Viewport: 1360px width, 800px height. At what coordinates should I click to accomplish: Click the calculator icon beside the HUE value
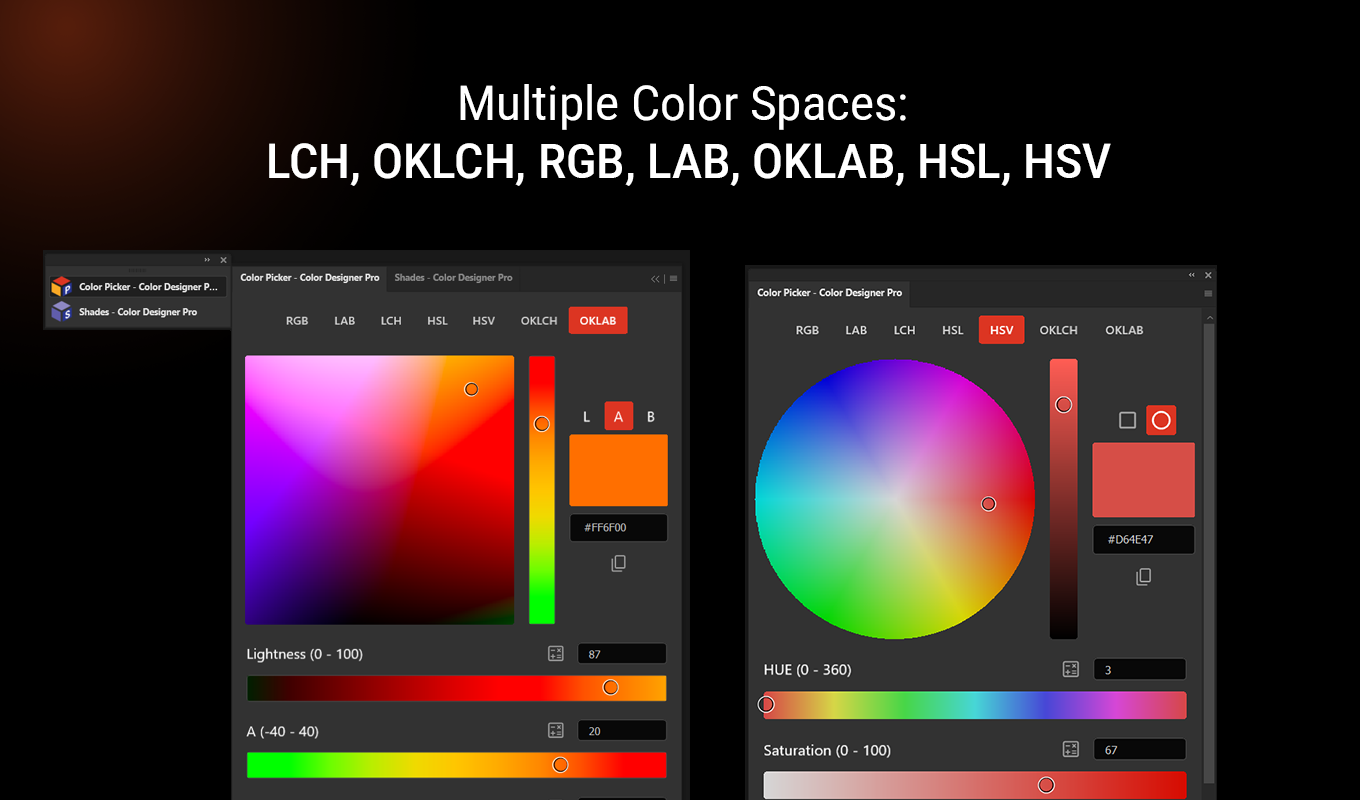tap(1070, 669)
